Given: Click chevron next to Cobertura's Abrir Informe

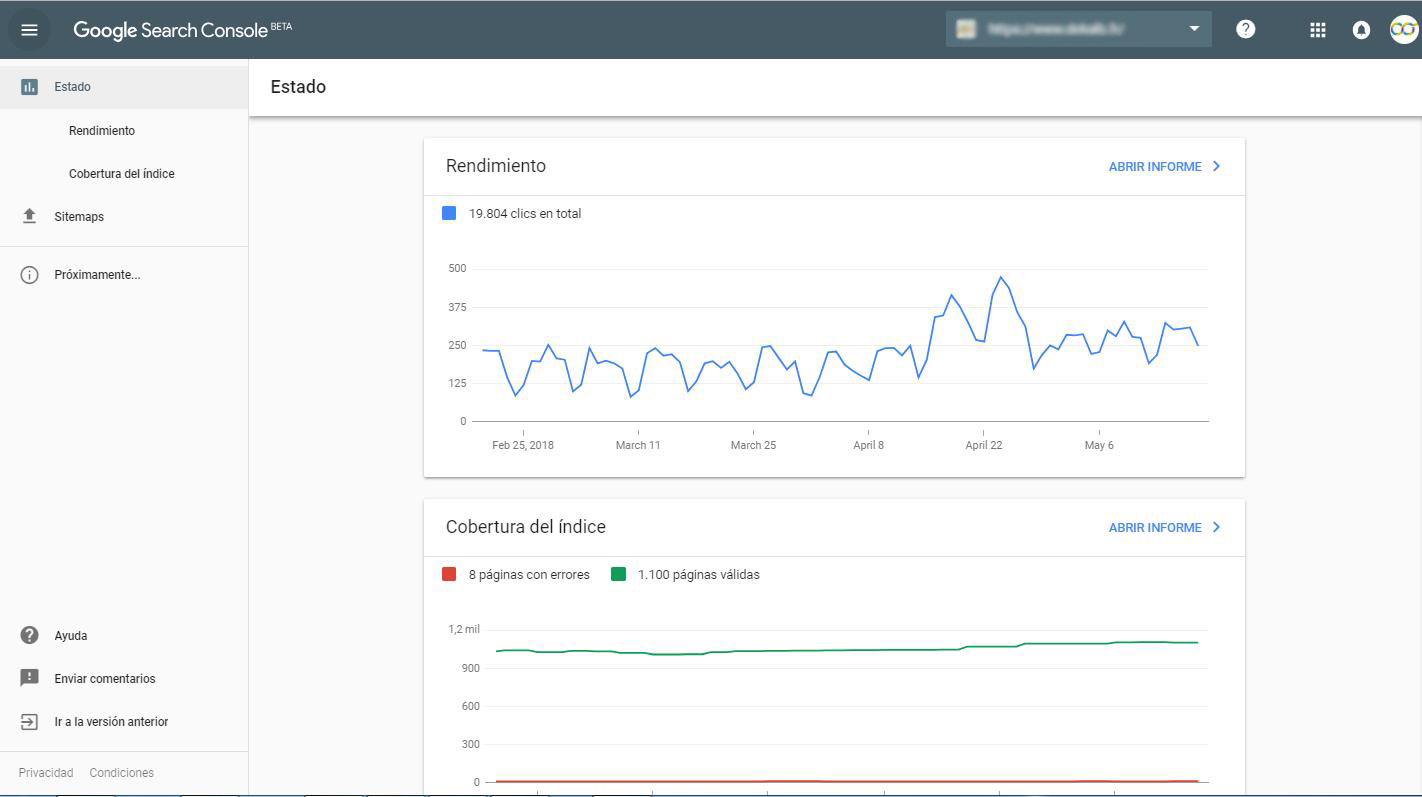Looking at the screenshot, I should (1216, 527).
